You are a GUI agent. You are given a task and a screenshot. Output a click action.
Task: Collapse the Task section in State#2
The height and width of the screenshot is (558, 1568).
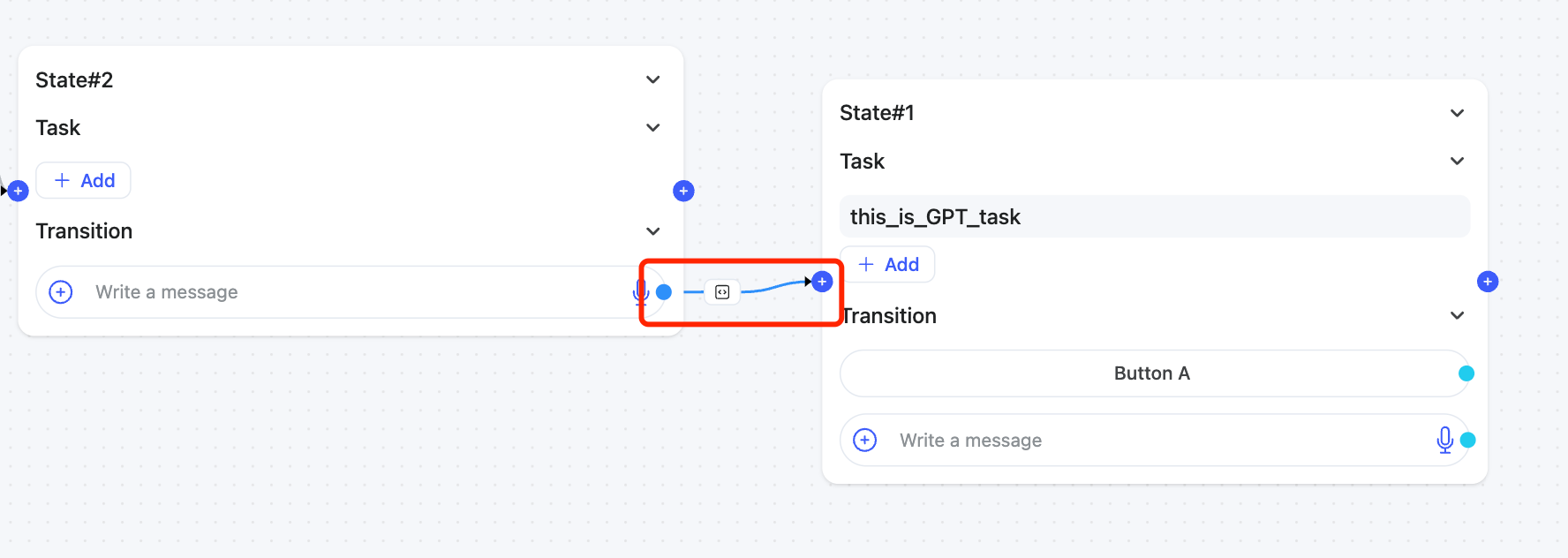[653, 128]
